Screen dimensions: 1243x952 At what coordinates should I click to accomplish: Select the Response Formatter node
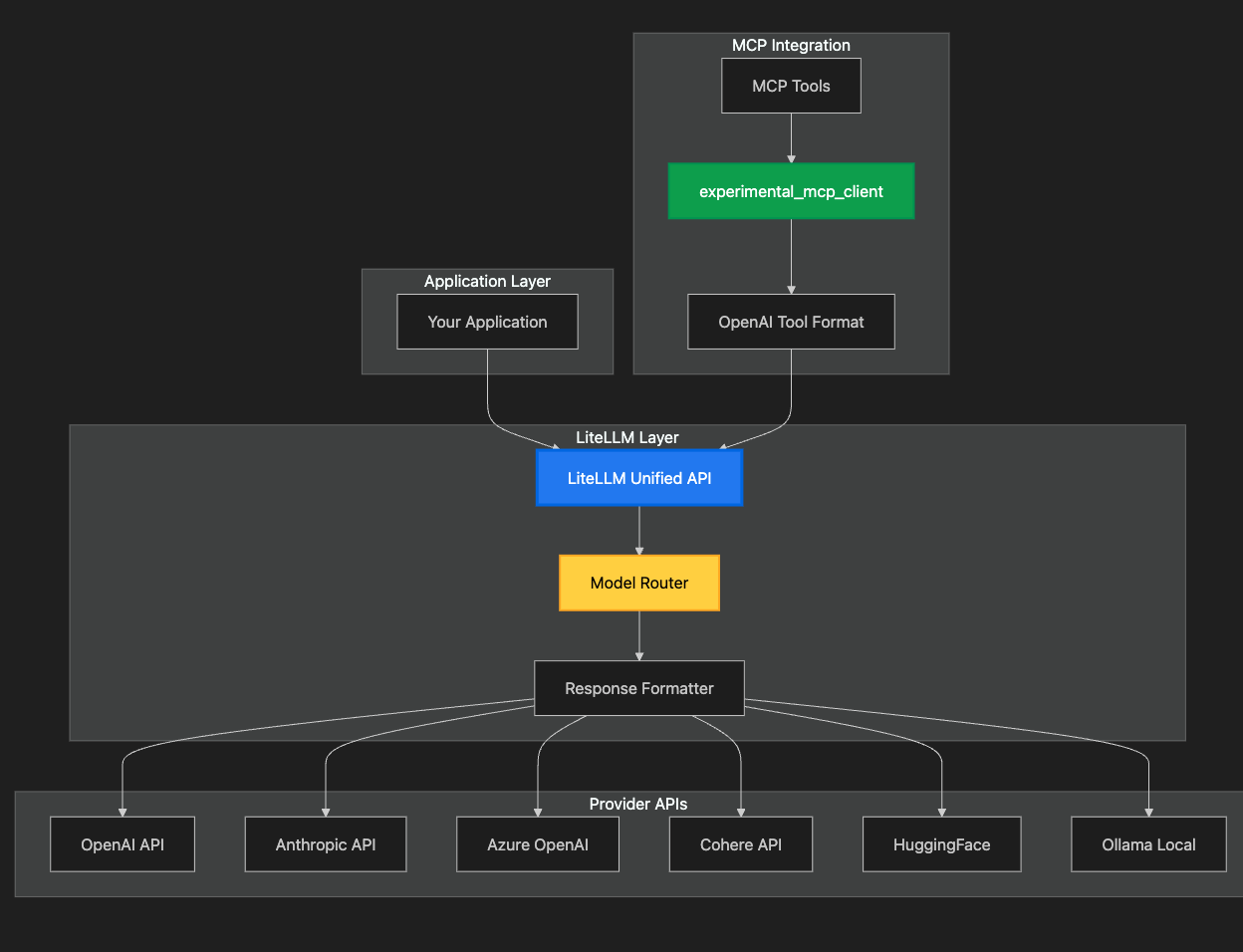tap(639, 688)
